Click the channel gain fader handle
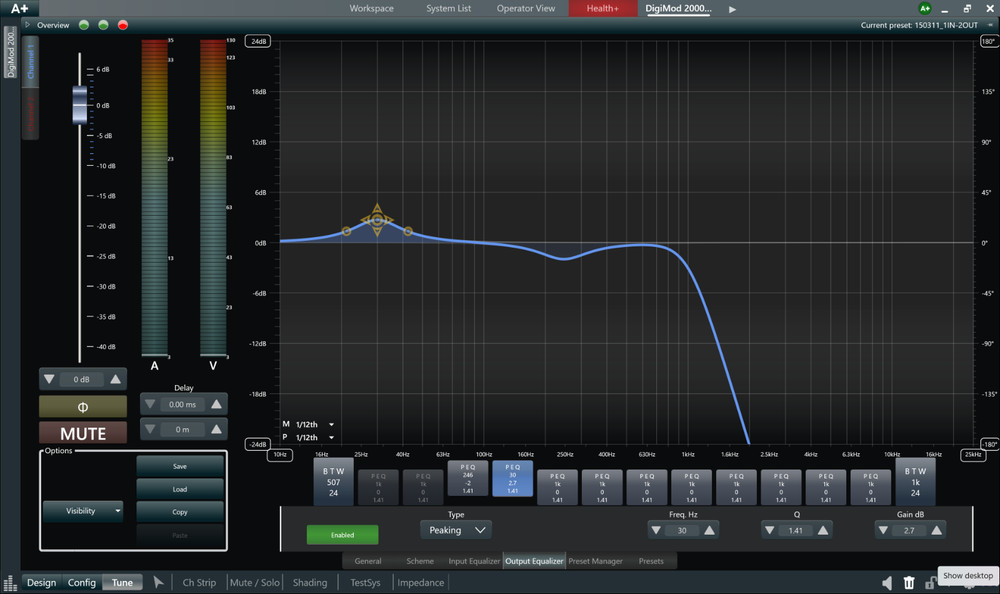The image size is (1000, 594). click(80, 105)
